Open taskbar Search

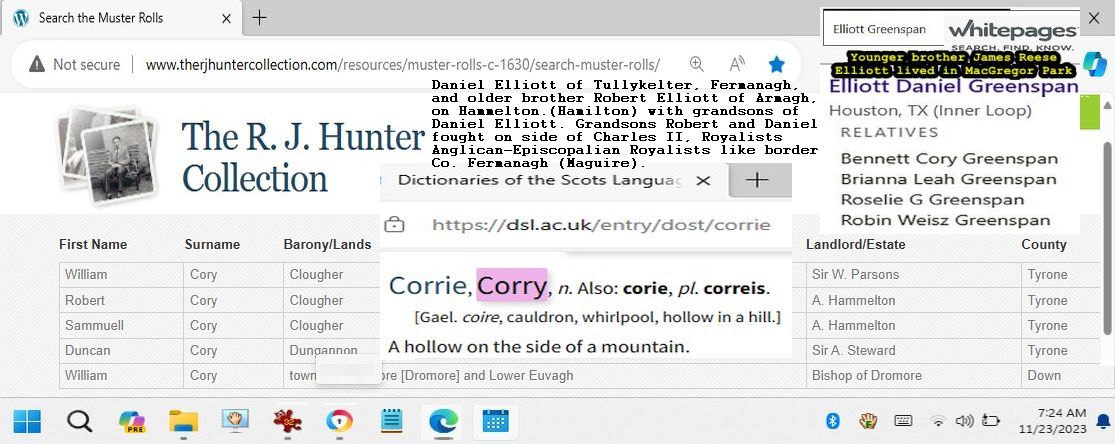pos(80,421)
